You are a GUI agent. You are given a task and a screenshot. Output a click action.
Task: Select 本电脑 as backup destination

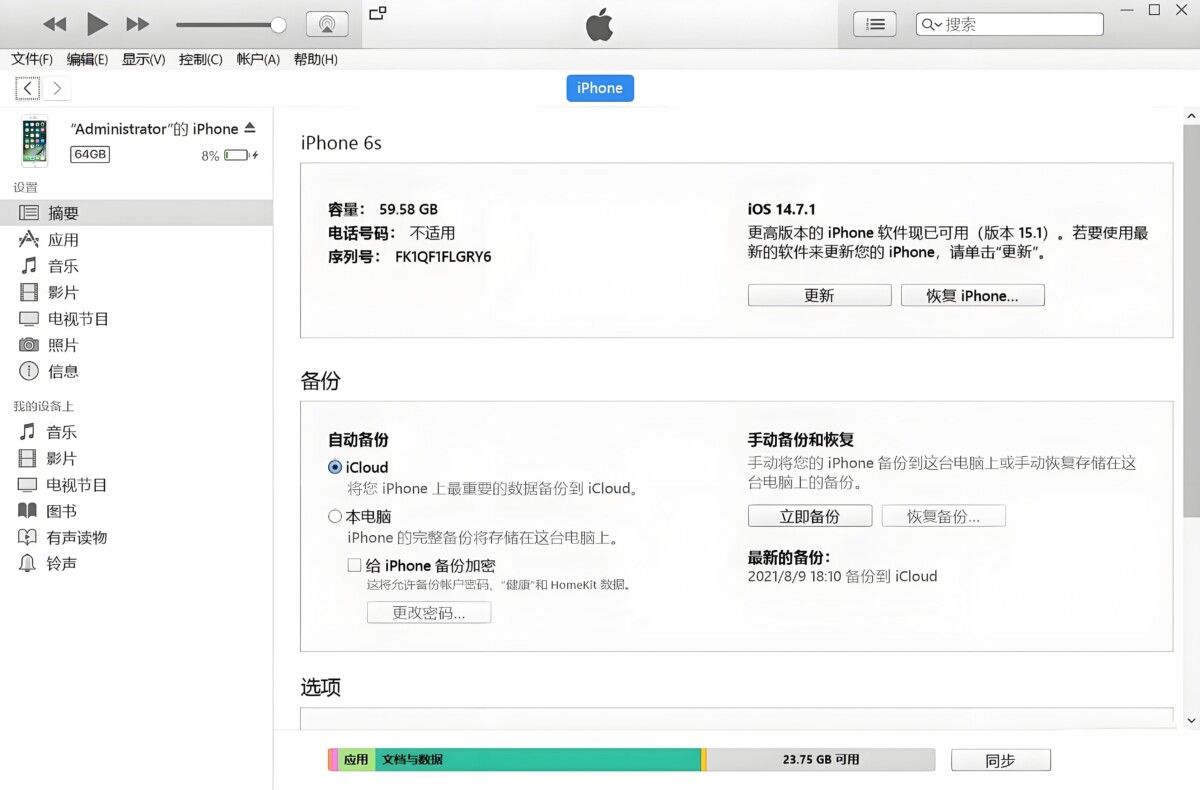click(x=336, y=516)
